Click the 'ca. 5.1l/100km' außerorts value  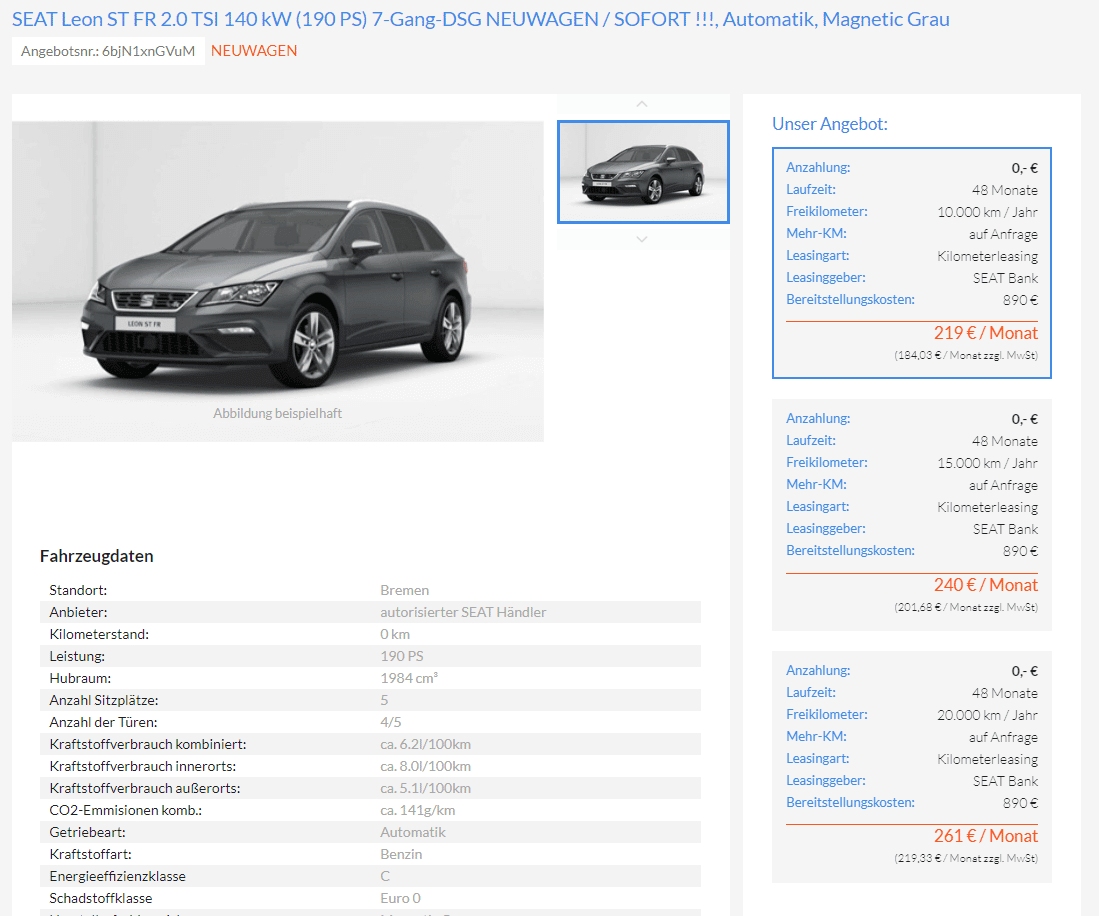tap(425, 788)
